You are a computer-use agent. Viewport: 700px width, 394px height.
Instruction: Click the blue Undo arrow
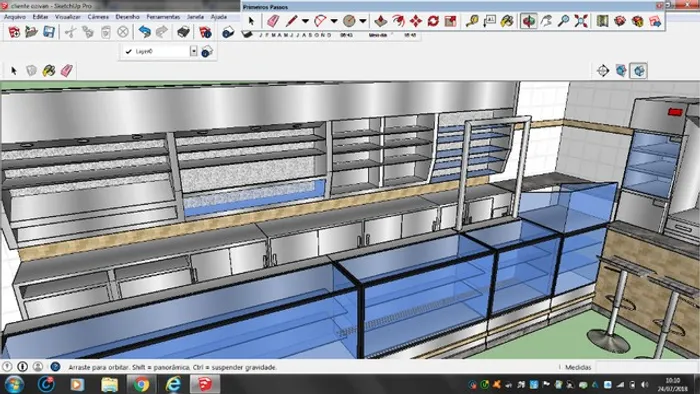tap(144, 32)
